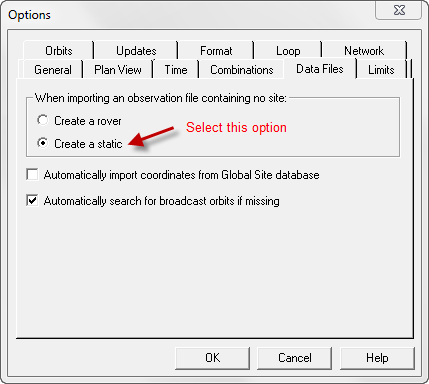Screen dimensions: 429x384
Task: Switch to the Orbits tab
Action: [59, 51]
